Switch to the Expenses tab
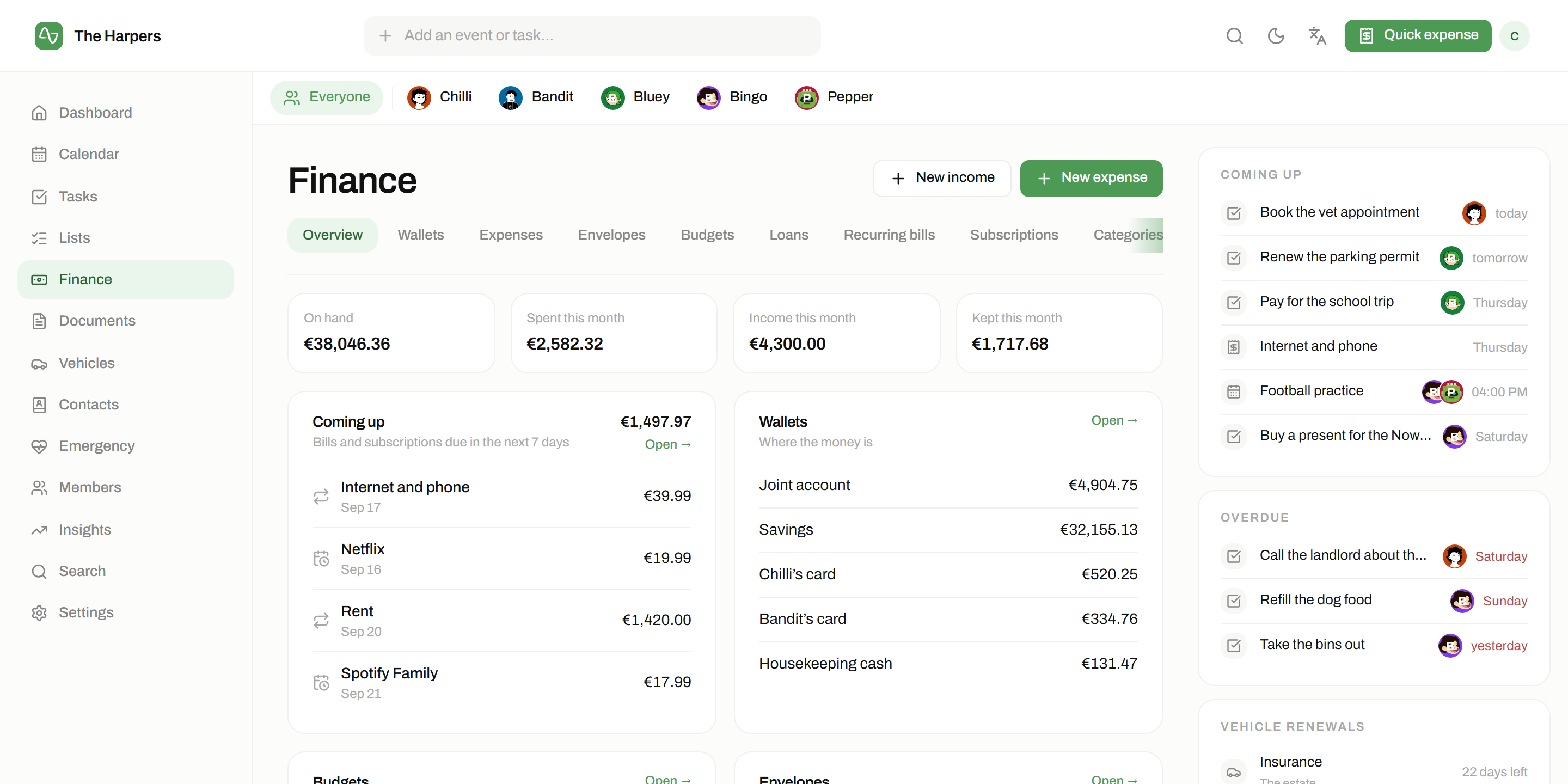The height and width of the screenshot is (784, 1568). pos(511,235)
